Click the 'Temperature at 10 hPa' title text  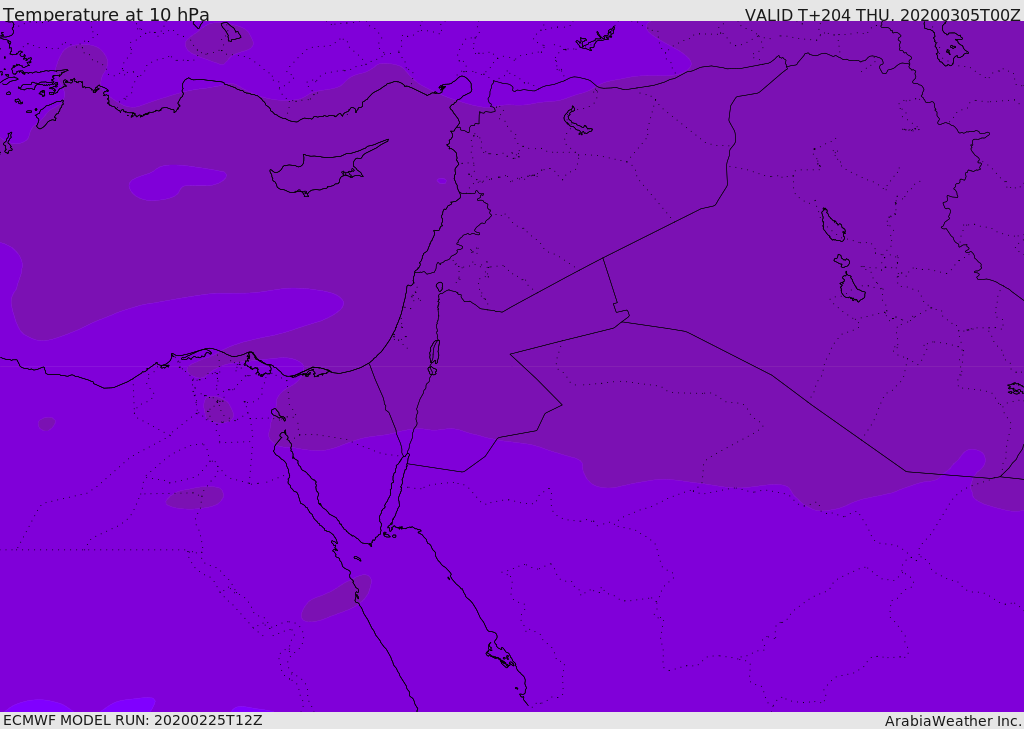(106, 14)
